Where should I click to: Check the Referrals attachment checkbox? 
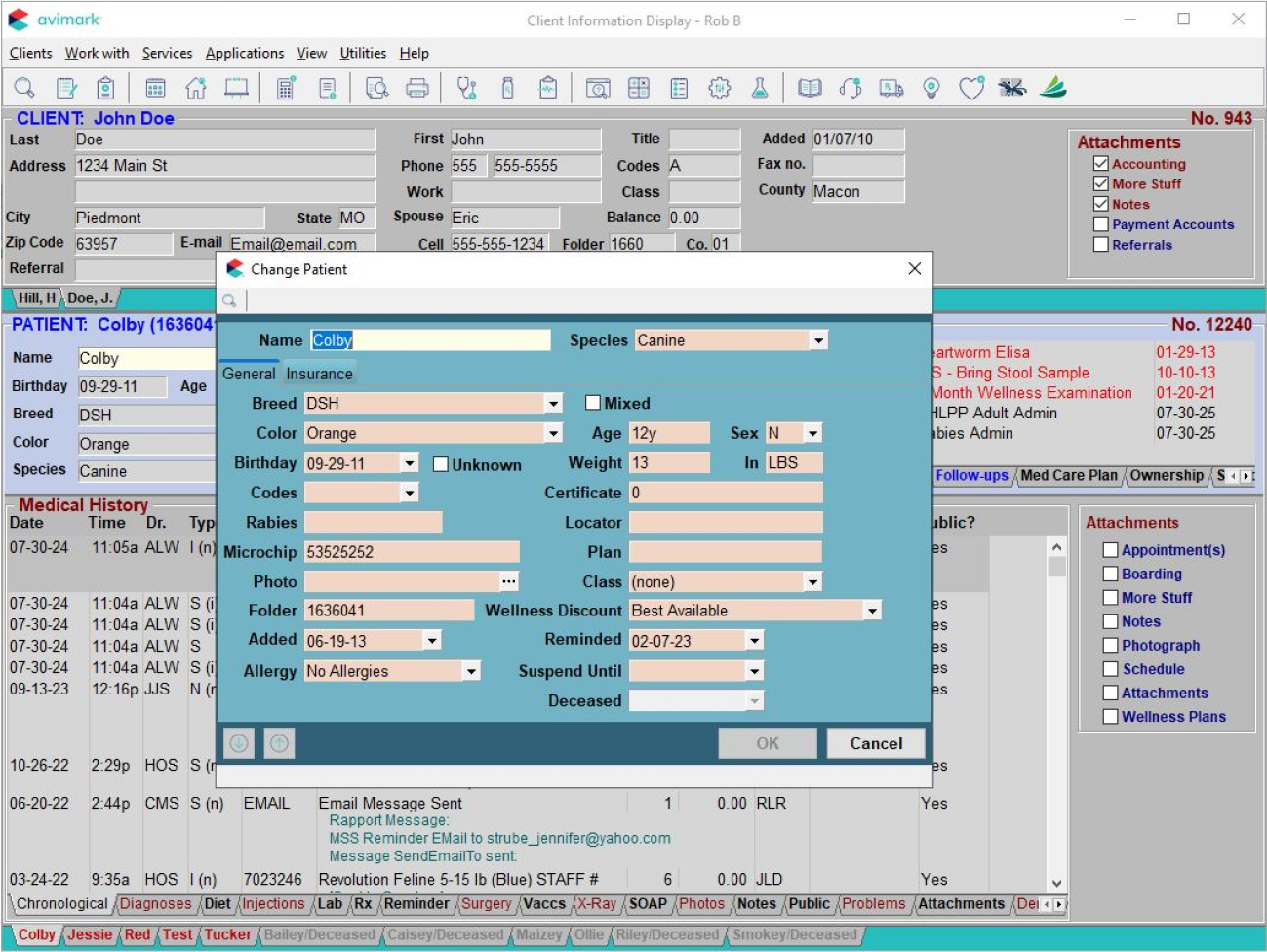coord(1101,245)
